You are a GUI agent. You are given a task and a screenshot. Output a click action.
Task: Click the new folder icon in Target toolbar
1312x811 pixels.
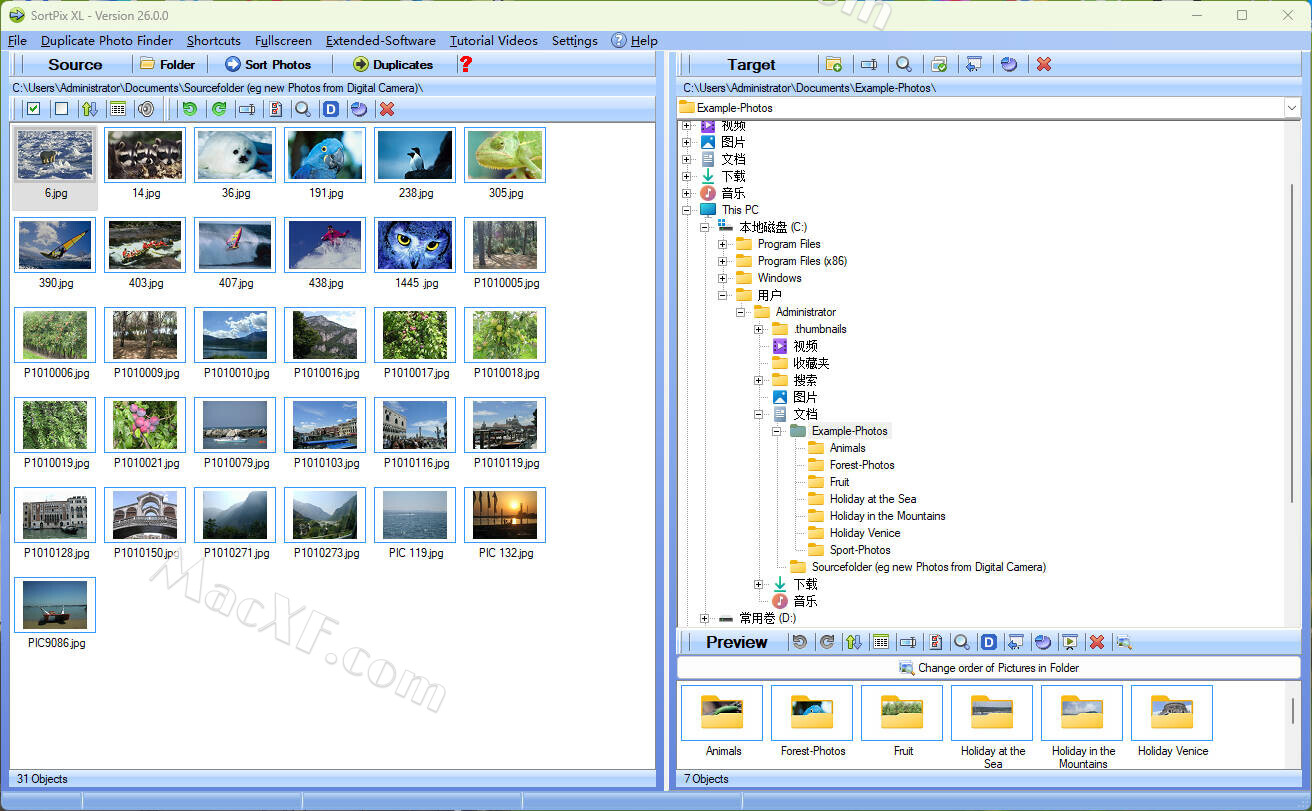tap(833, 64)
